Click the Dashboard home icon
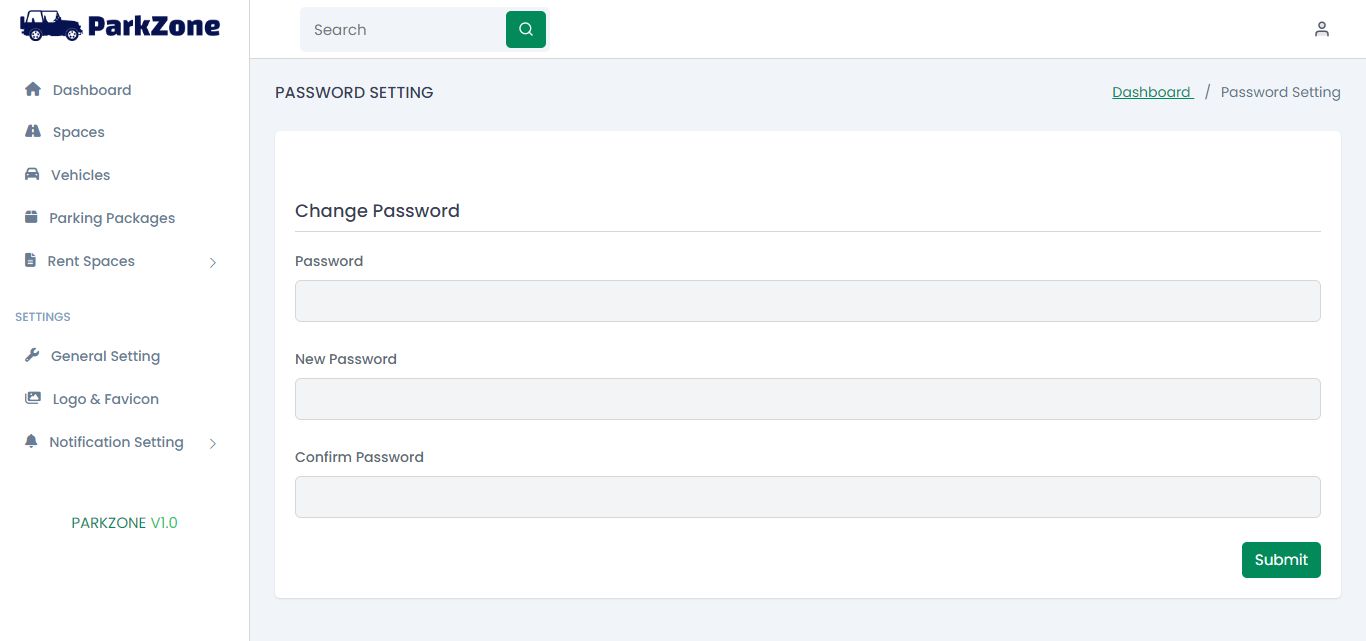1366x641 pixels. (32, 90)
